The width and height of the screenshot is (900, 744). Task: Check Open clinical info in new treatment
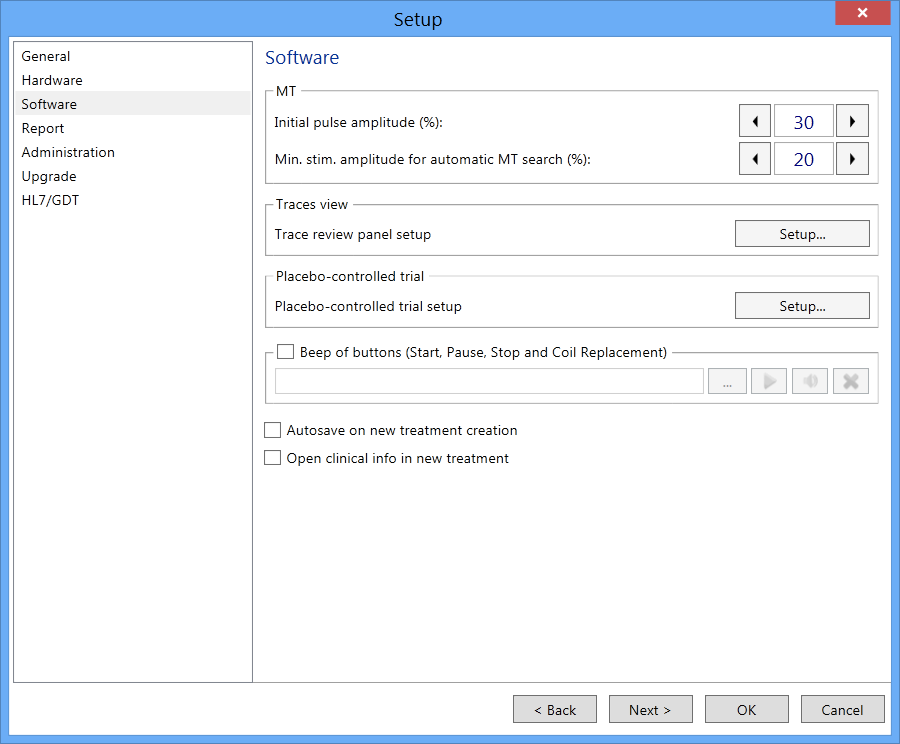click(273, 458)
